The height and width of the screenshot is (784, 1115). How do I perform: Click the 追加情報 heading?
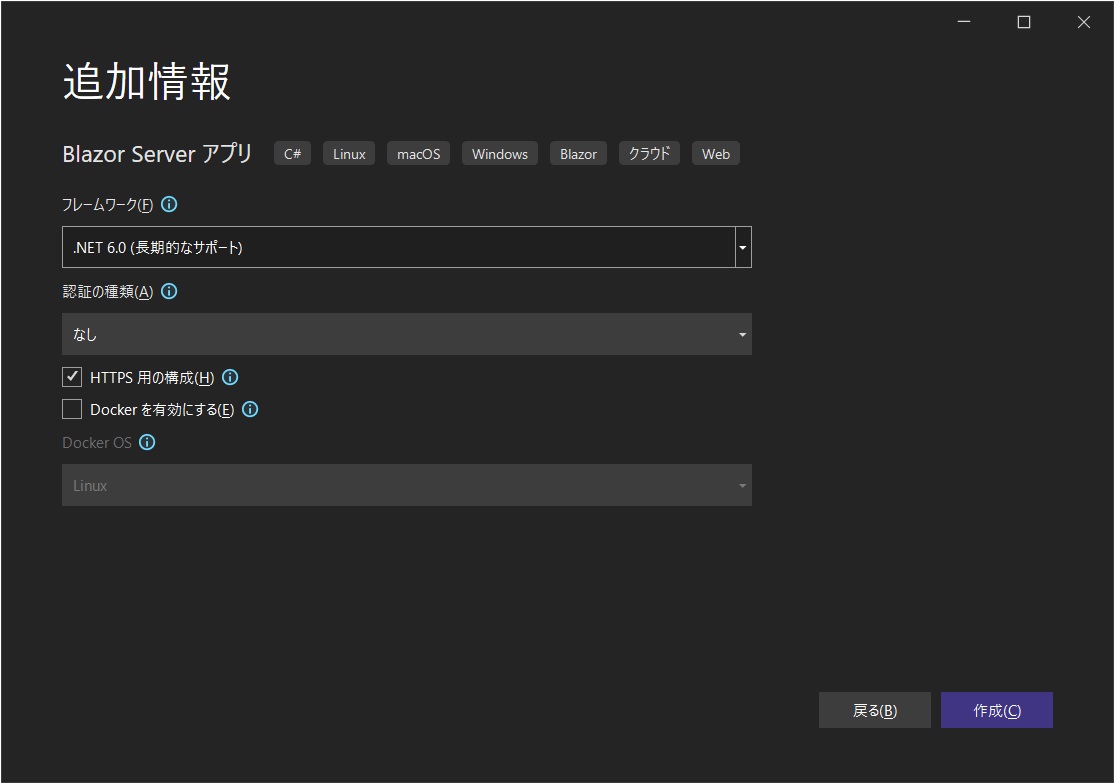[x=146, y=81]
